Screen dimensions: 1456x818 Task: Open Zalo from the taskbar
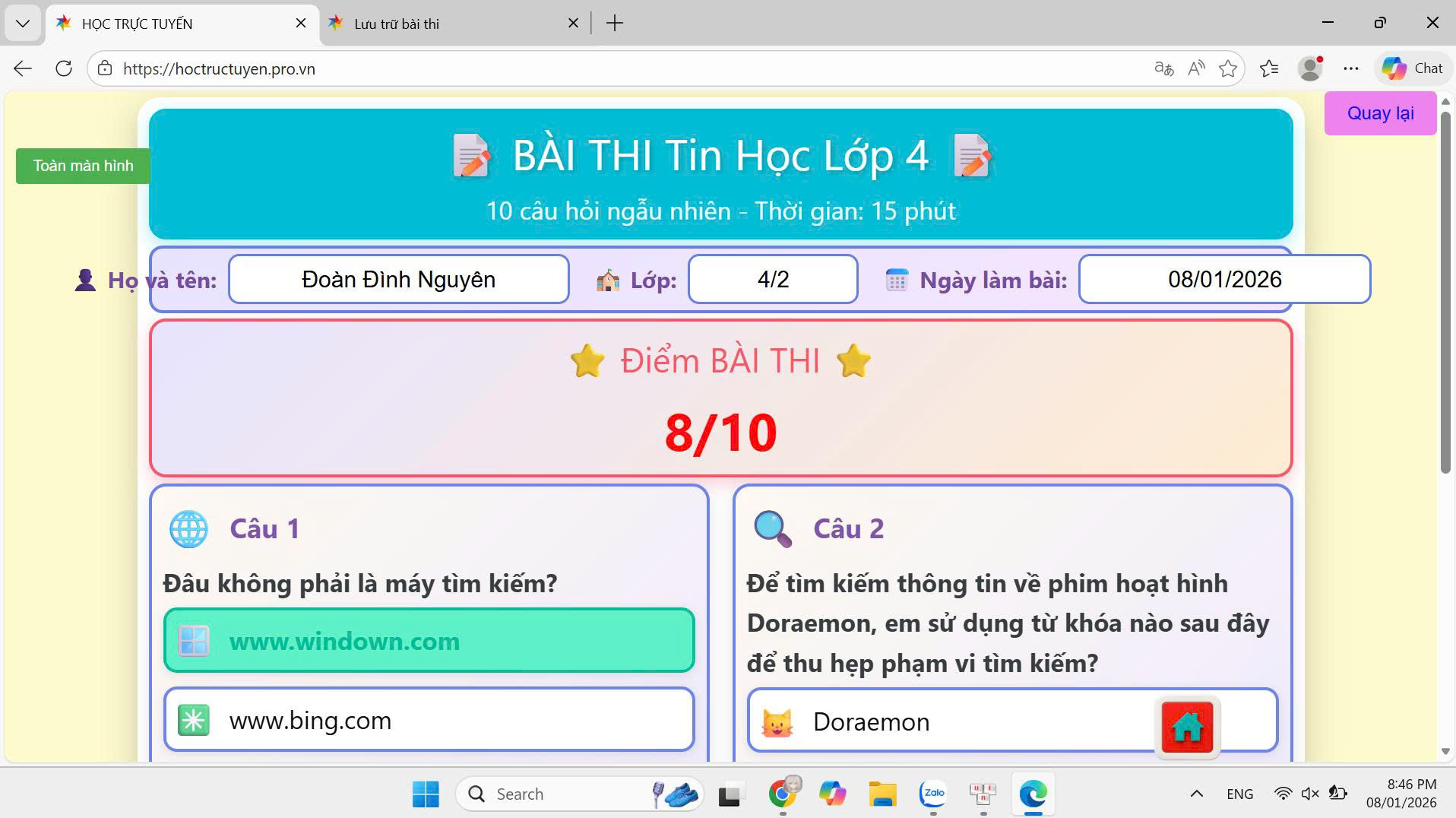(x=933, y=793)
